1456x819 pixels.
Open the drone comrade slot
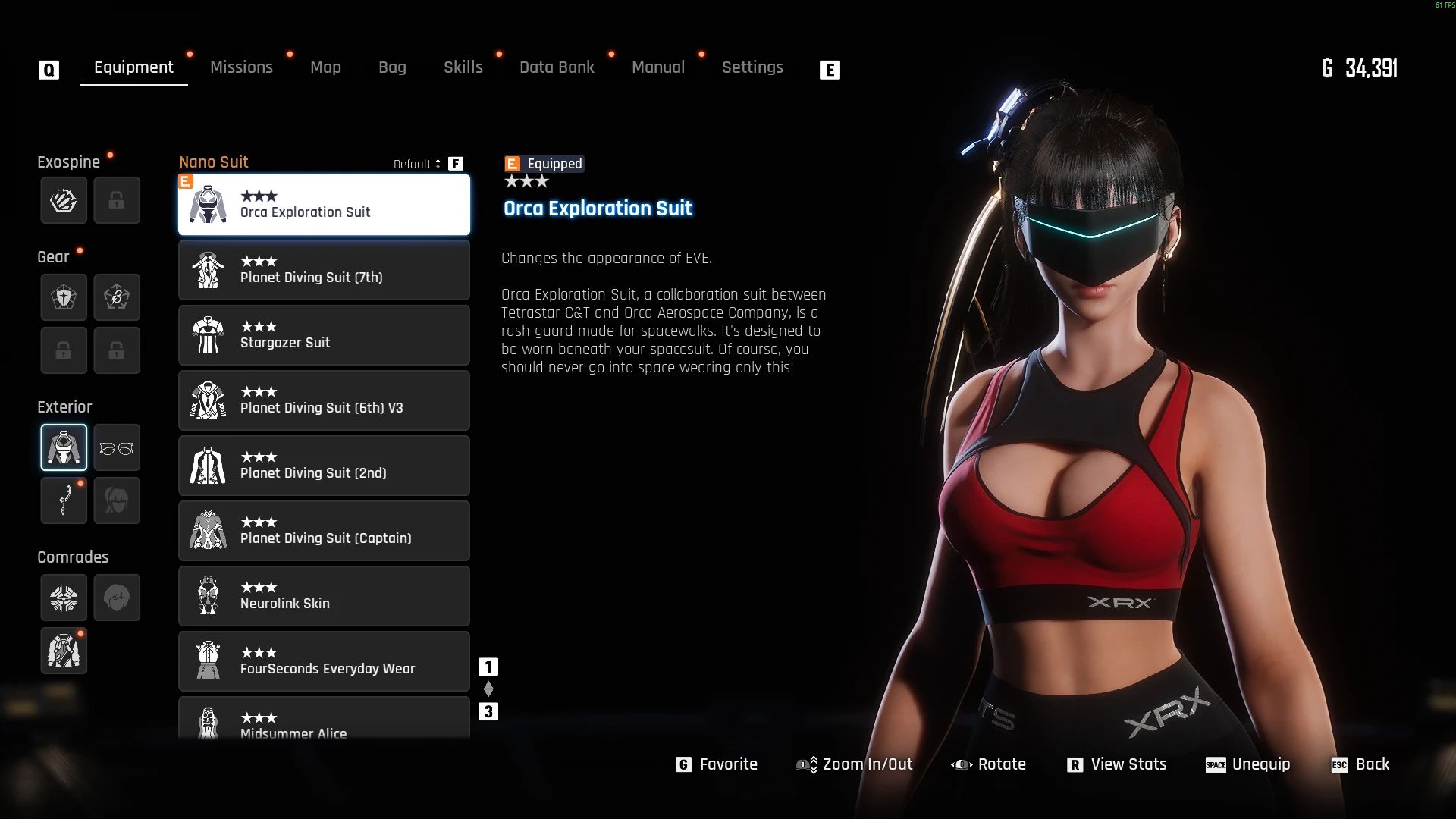(64, 598)
